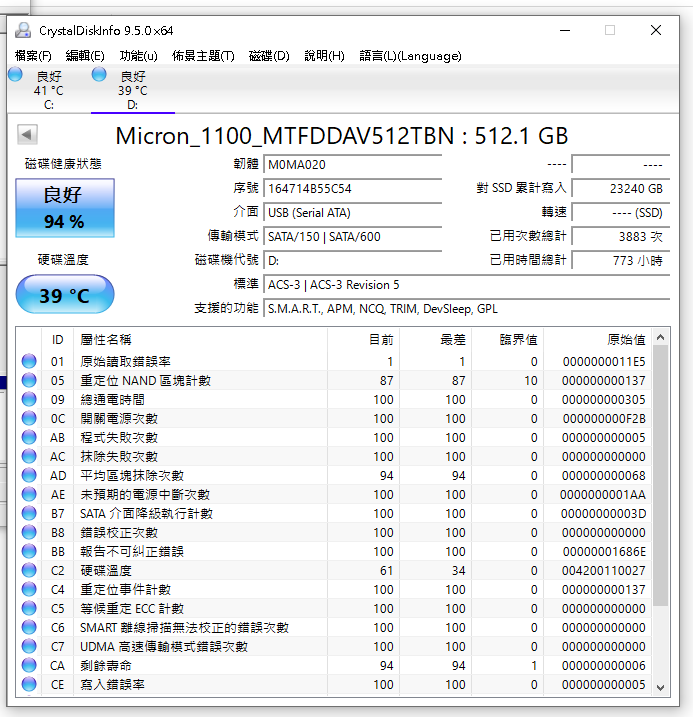Click the status orb for SATA 介面降級執行計數
This screenshot has height=717, width=693.
point(29,514)
